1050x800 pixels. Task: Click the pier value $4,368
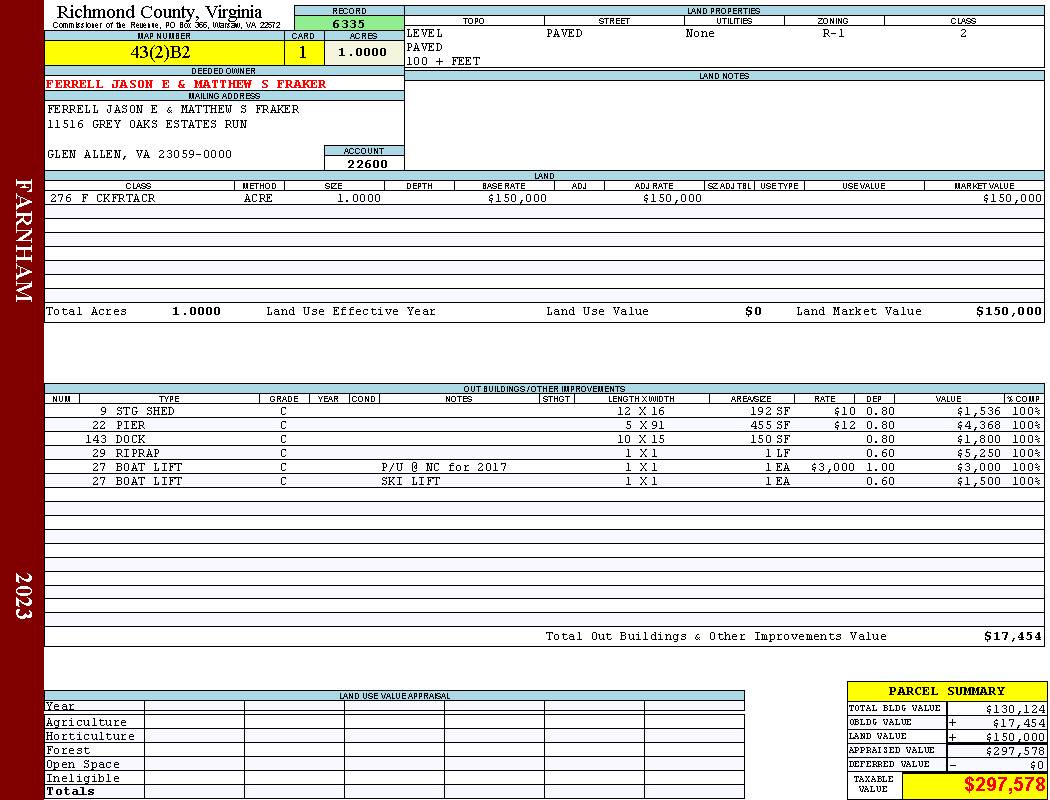(978, 425)
